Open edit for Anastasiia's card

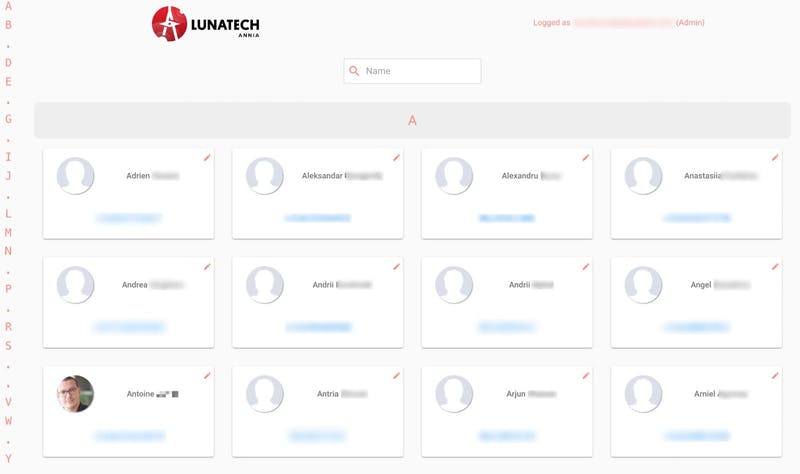775,158
